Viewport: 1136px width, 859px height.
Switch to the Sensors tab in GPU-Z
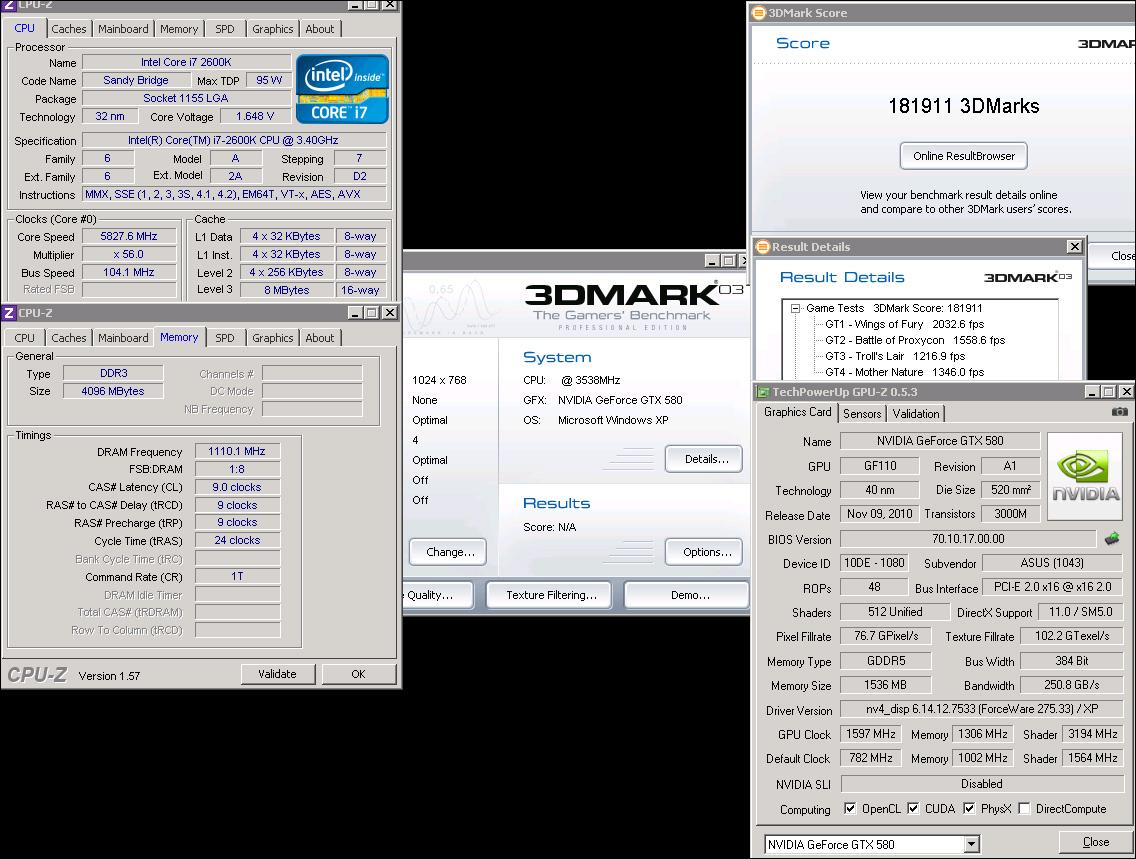[862, 414]
